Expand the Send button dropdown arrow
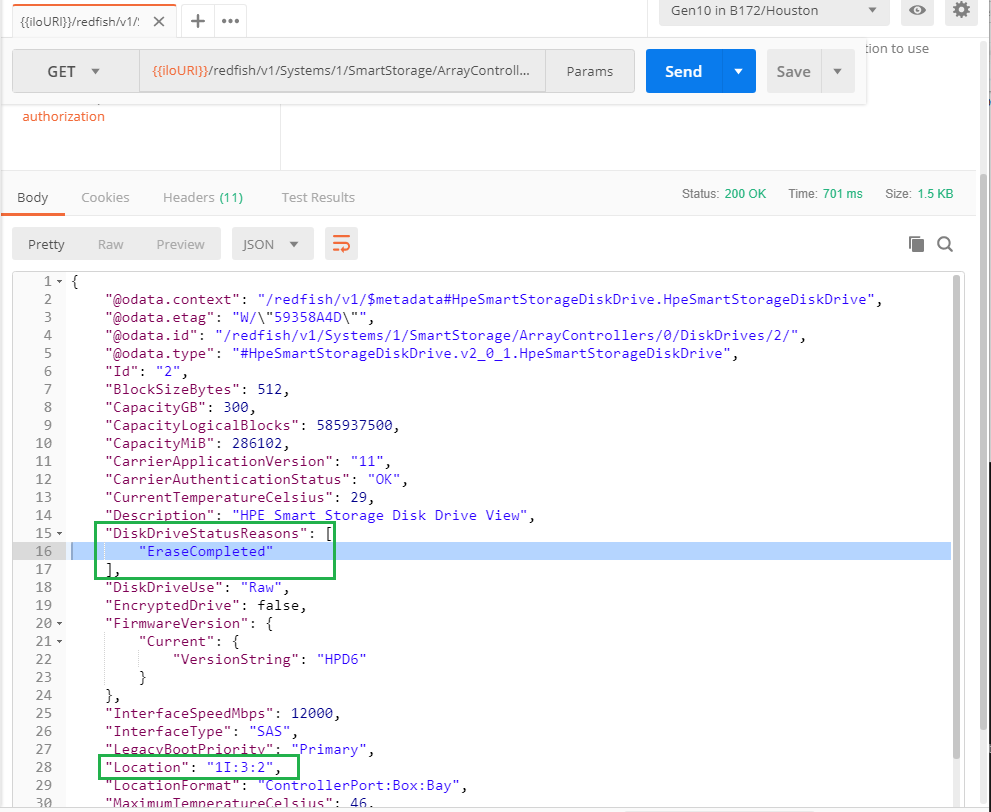 tap(738, 71)
